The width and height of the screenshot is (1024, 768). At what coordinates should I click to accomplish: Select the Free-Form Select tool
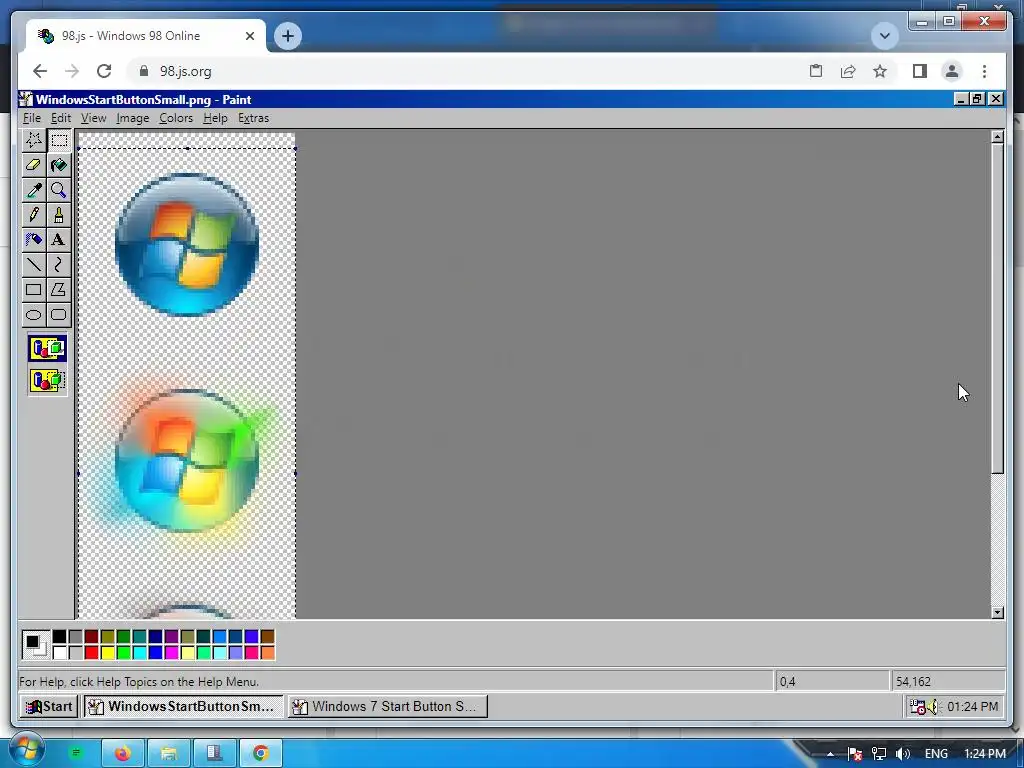33,140
